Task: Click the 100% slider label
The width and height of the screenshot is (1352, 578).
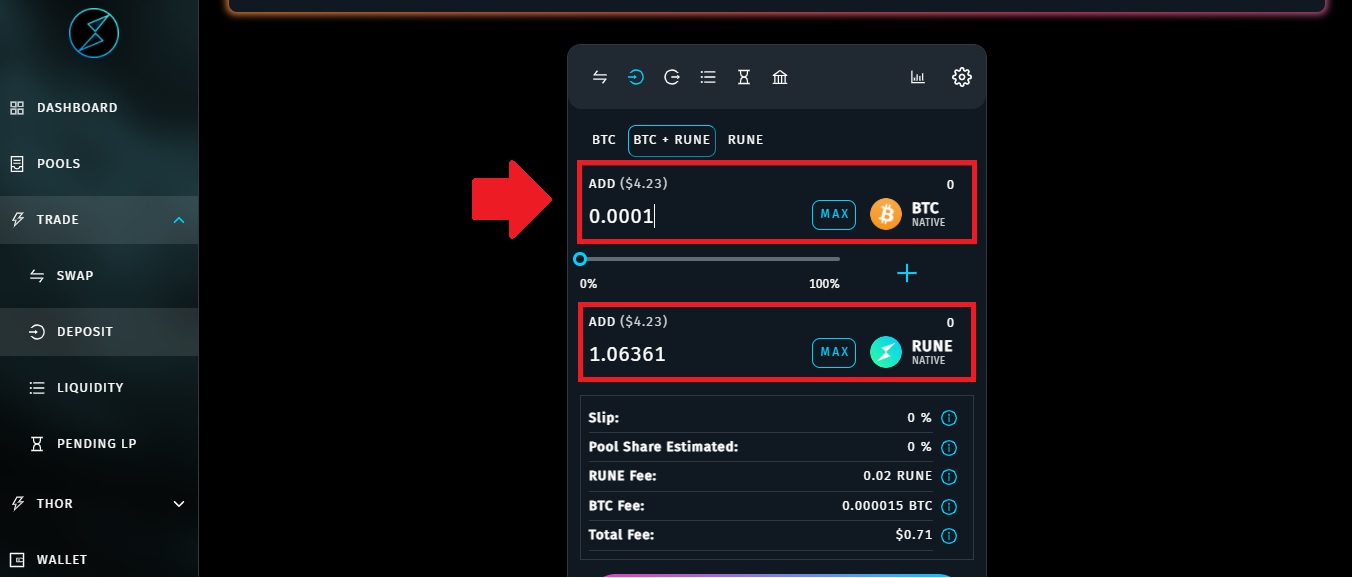Action: pos(824,284)
